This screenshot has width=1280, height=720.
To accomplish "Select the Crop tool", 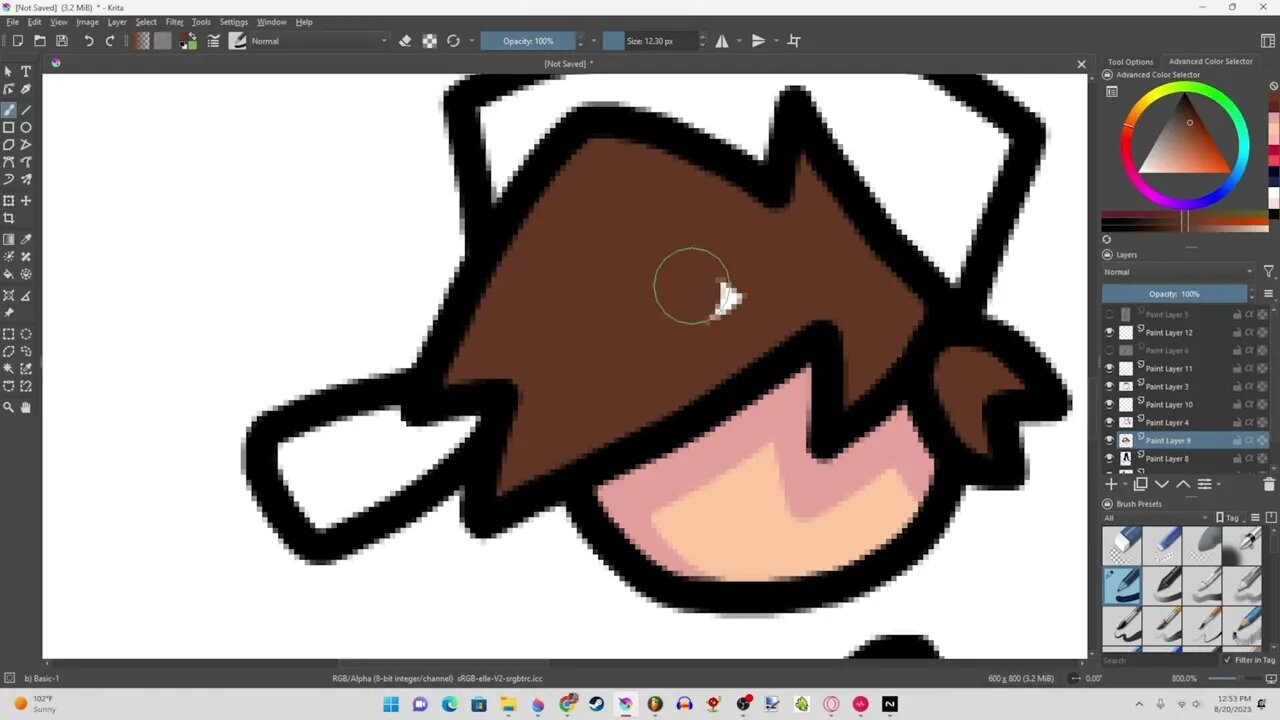I will click(9, 218).
